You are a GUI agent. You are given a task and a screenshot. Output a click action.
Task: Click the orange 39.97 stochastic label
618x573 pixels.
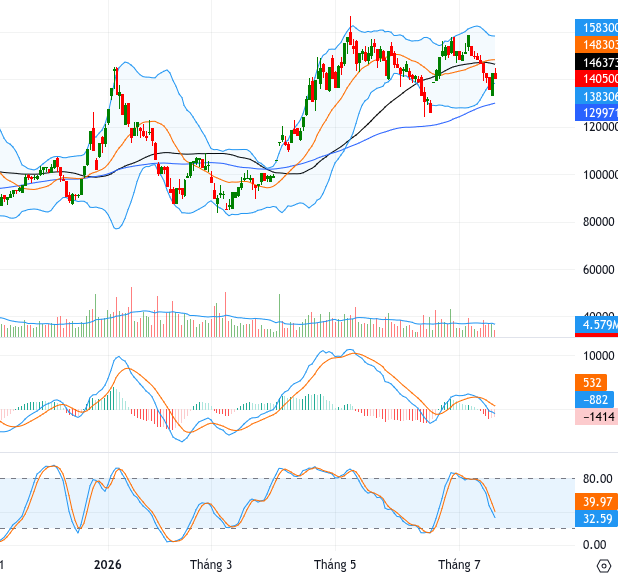click(596, 502)
